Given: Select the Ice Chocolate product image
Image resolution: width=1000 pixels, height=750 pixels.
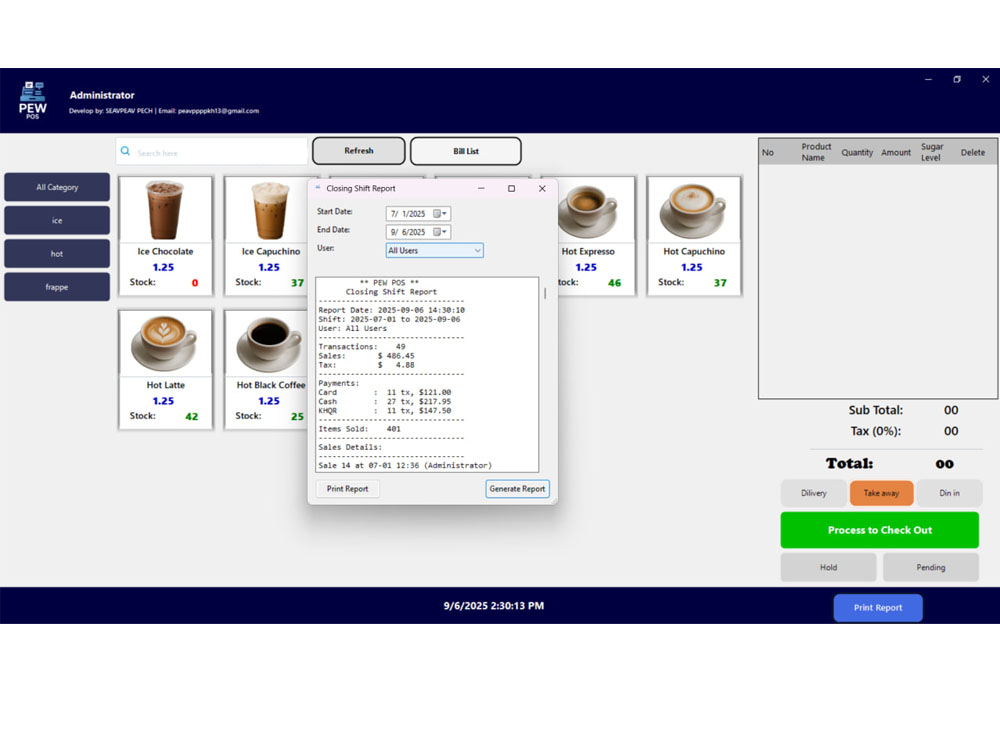Looking at the screenshot, I should click(x=165, y=210).
